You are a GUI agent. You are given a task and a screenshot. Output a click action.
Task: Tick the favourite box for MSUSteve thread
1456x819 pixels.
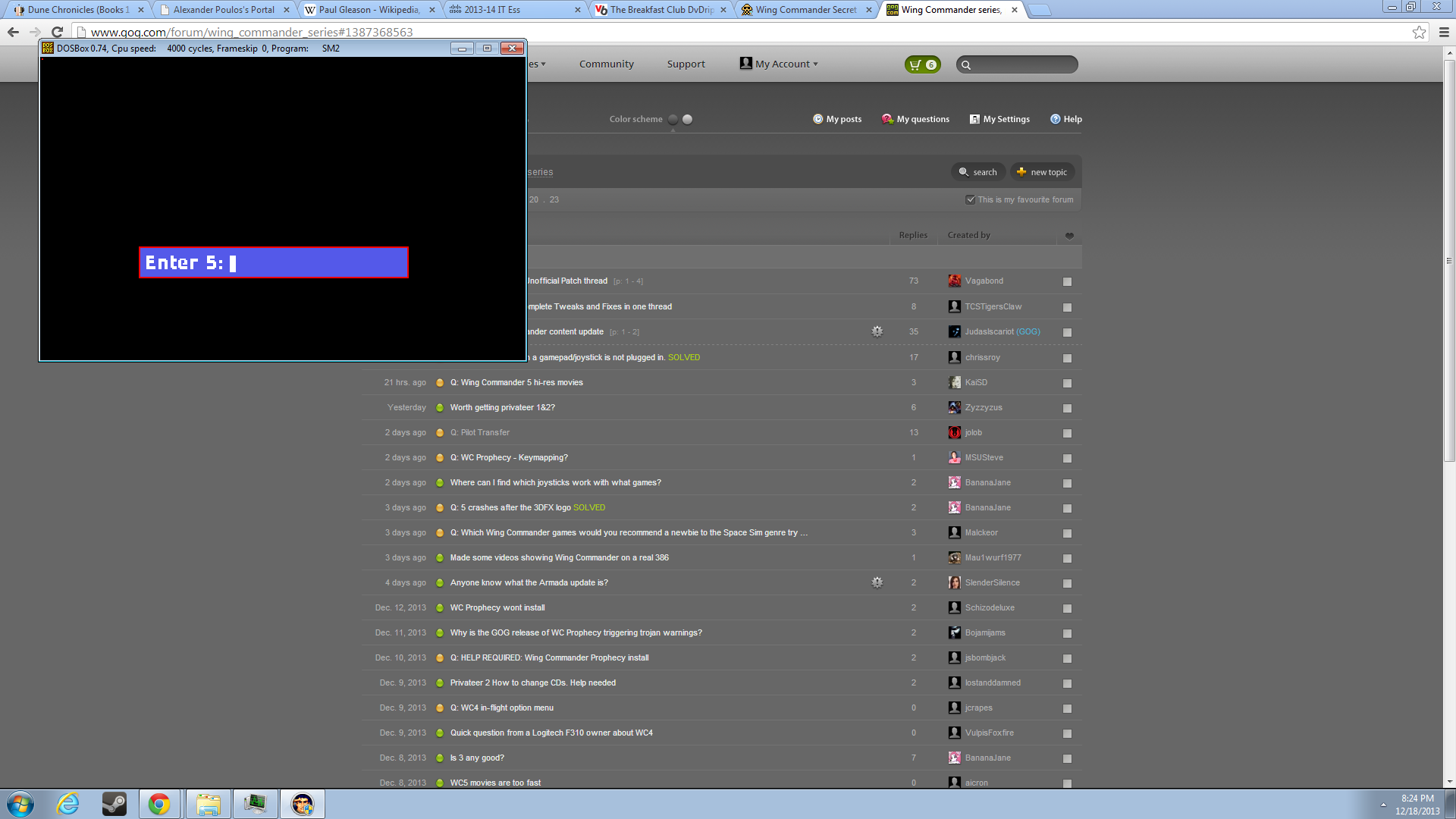[x=1067, y=458]
